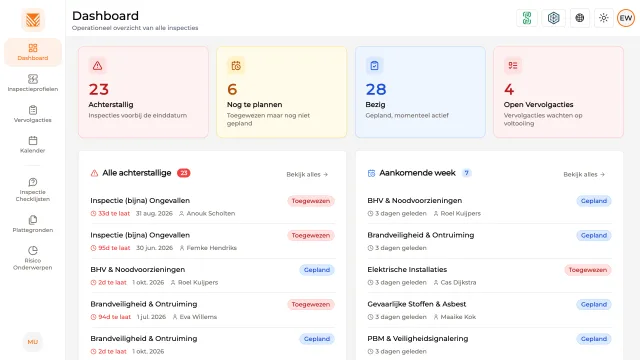Click the orange app logo in sidebar
This screenshot has width=640, height=360.
click(33, 20)
